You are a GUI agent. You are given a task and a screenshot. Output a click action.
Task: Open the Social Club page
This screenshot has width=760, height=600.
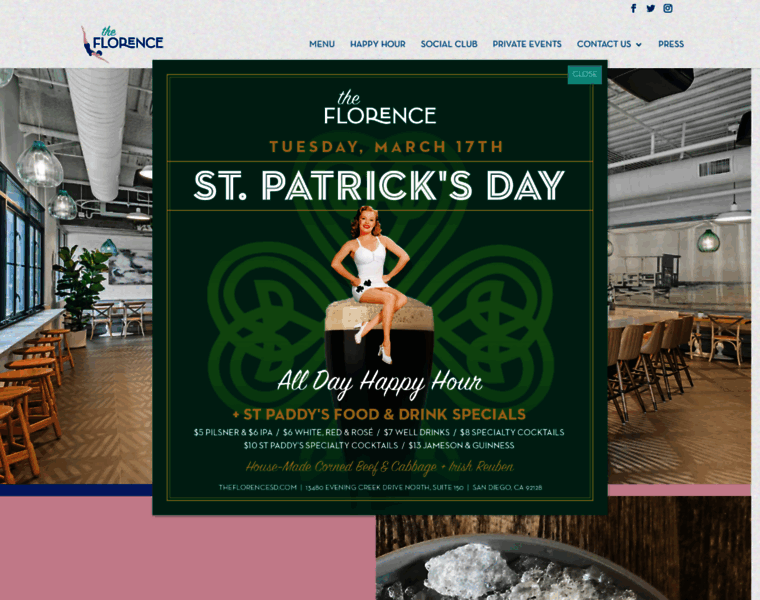[x=449, y=44]
